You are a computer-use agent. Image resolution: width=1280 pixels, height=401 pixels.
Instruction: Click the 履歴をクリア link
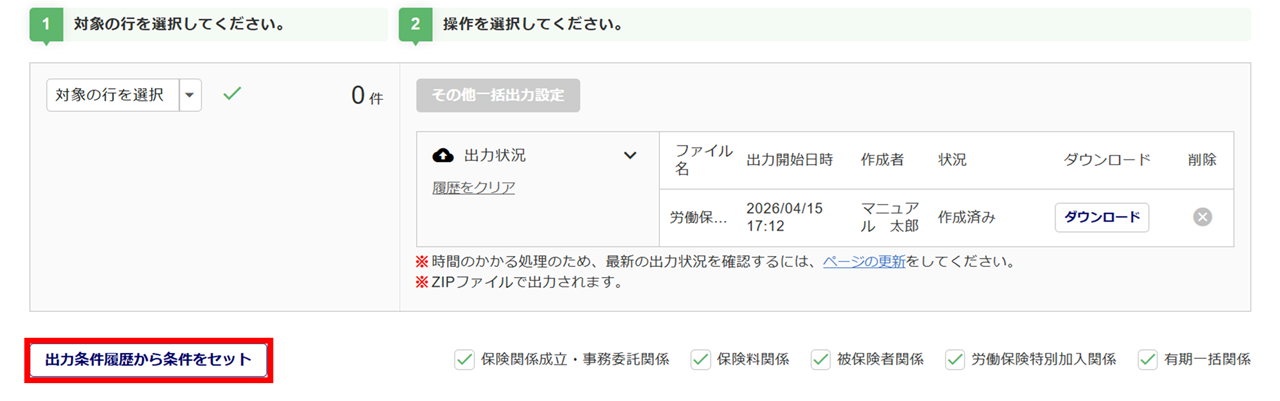(x=474, y=187)
